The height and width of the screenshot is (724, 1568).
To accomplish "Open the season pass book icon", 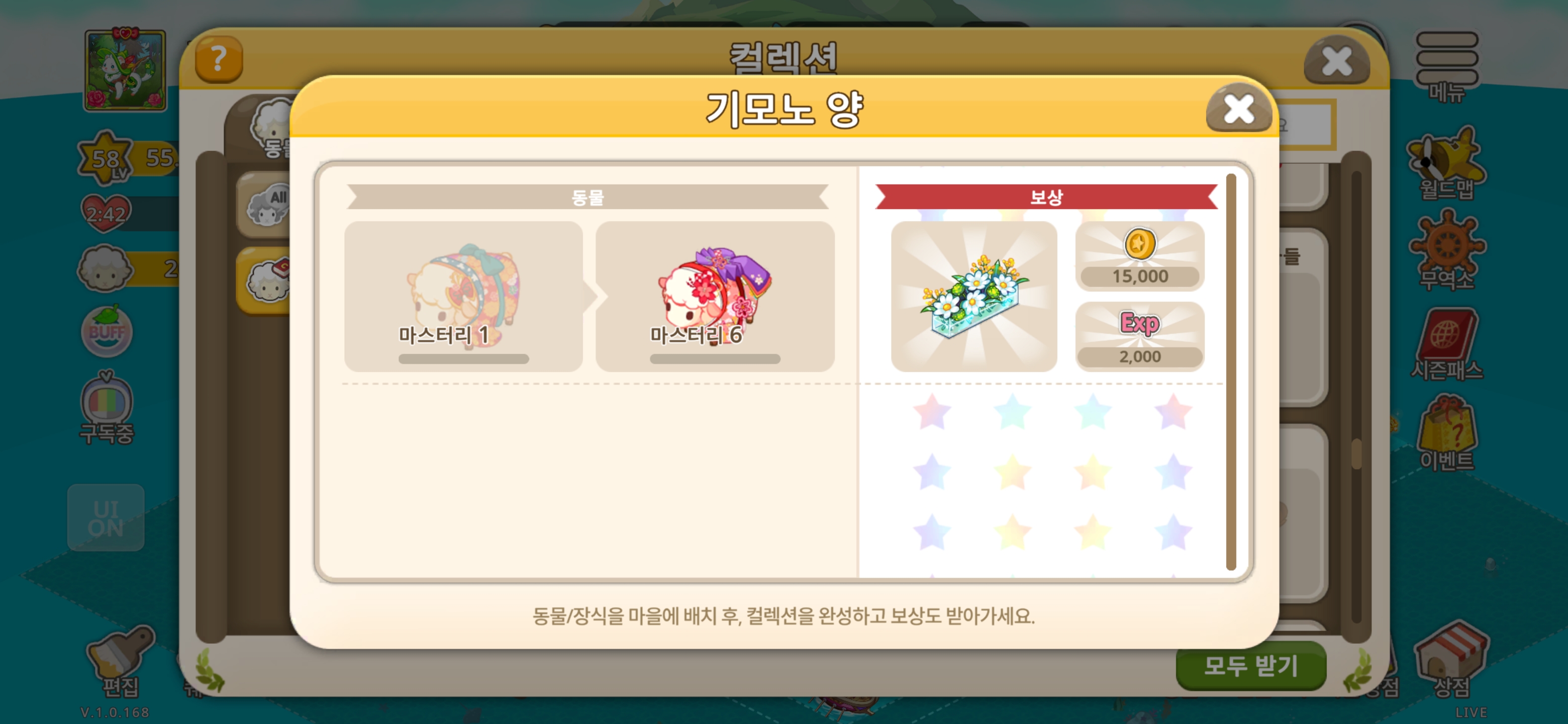I will (x=1446, y=344).
